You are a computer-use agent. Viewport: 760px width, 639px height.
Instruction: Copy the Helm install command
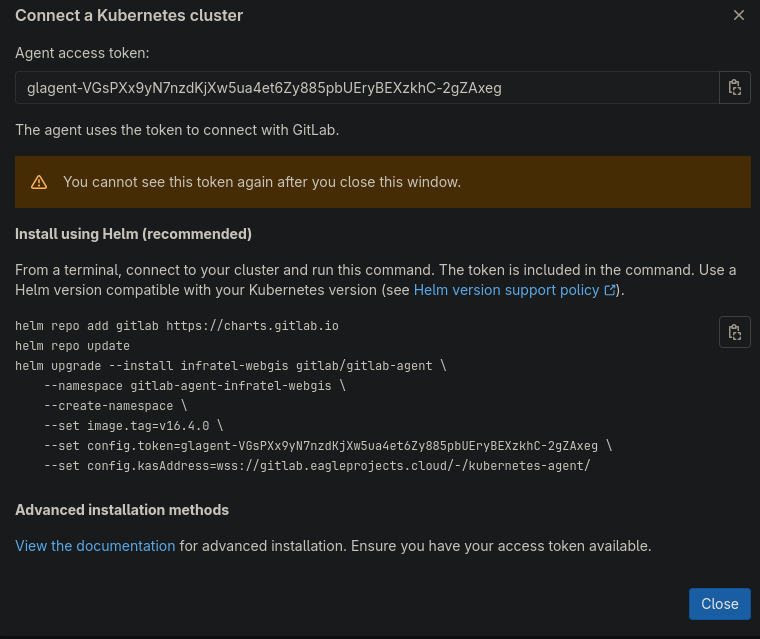[x=735, y=332]
